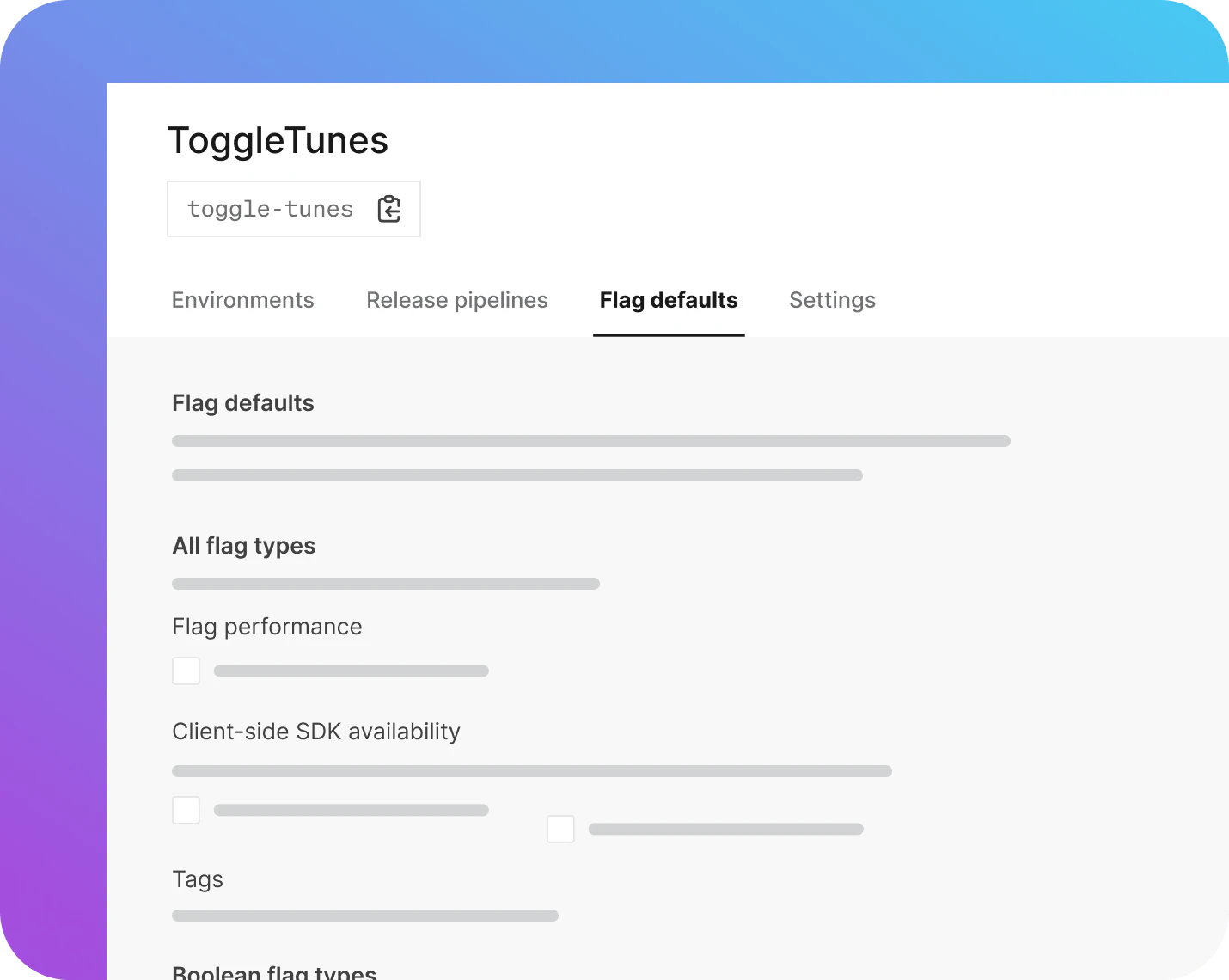Viewport: 1229px width, 980px height.
Task: Select the All flag types heading
Action: 243,545
